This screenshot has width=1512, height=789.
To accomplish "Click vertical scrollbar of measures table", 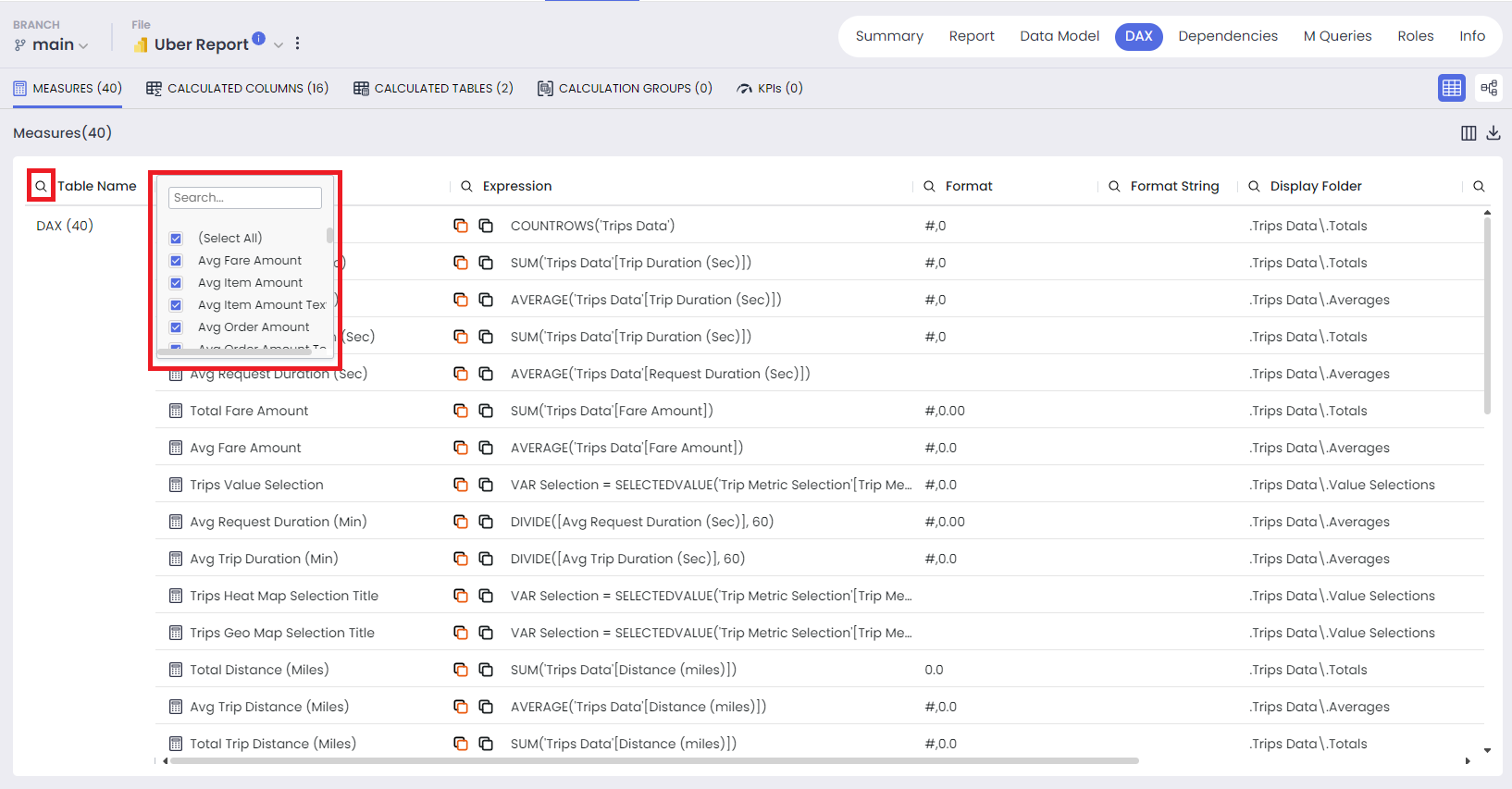I will coord(1487,314).
